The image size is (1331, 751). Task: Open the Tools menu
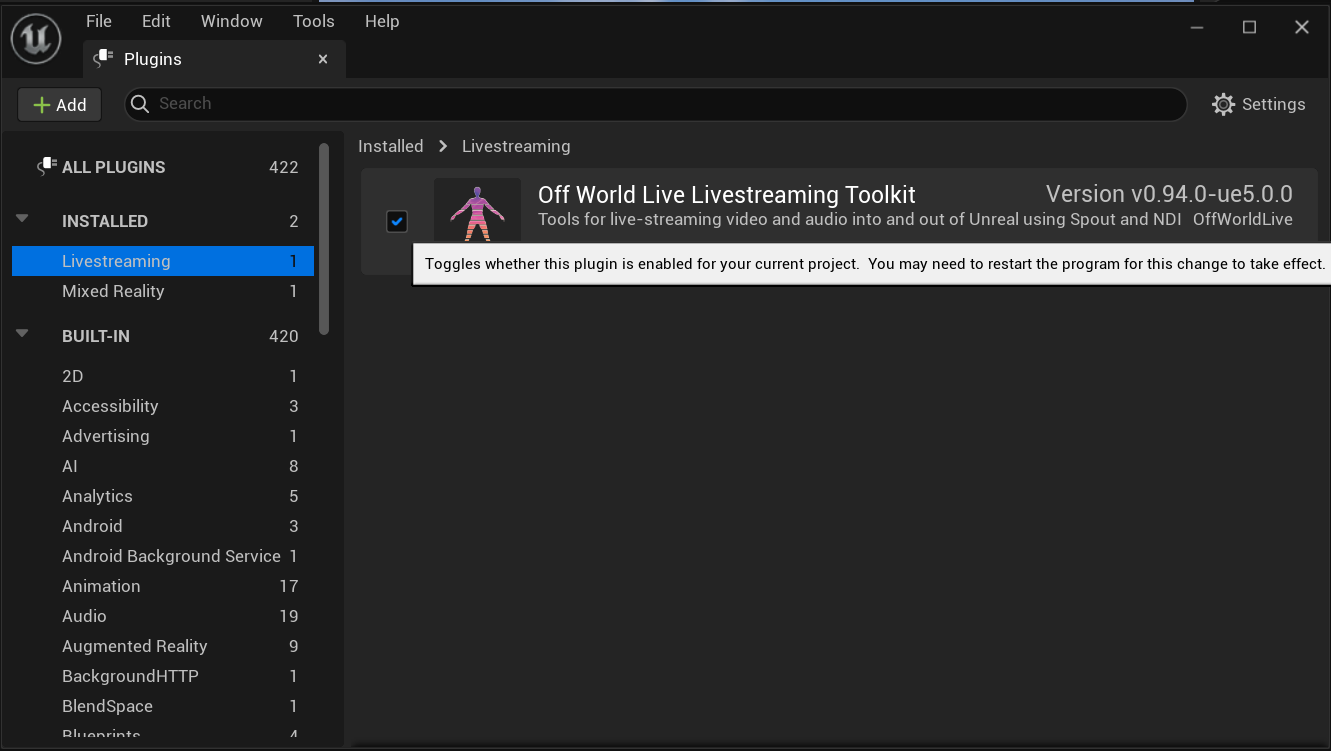point(314,21)
